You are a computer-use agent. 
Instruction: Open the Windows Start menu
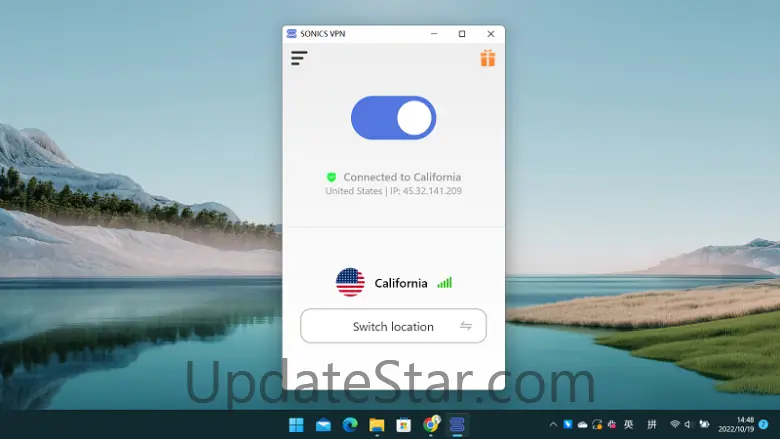[296, 425]
